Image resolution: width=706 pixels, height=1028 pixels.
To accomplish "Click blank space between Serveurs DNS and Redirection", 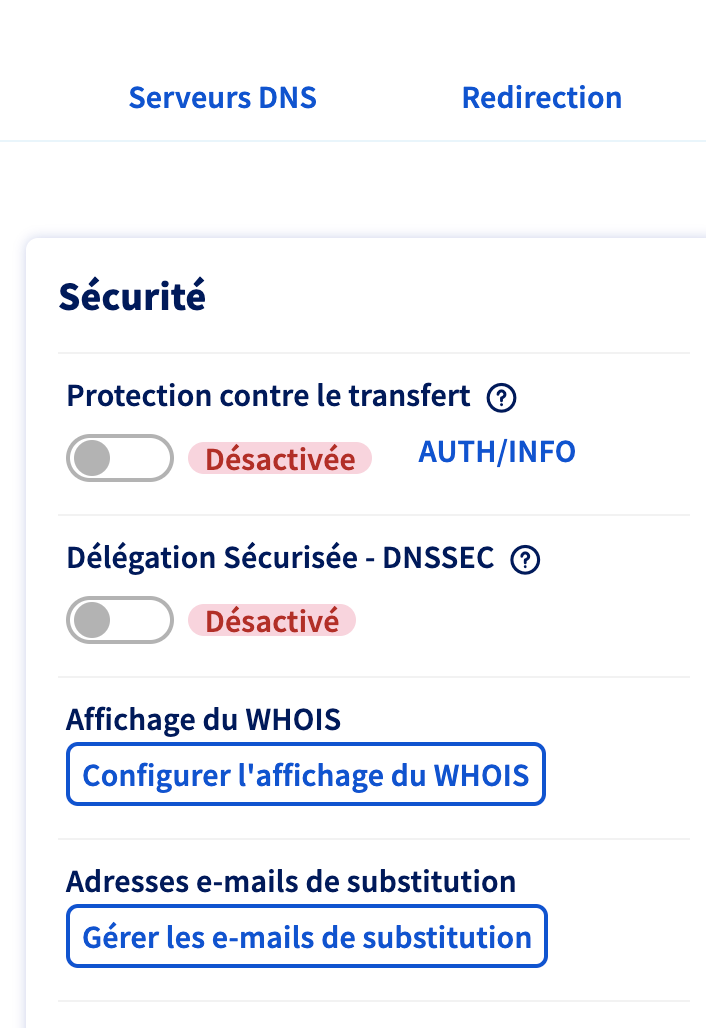I will point(388,98).
